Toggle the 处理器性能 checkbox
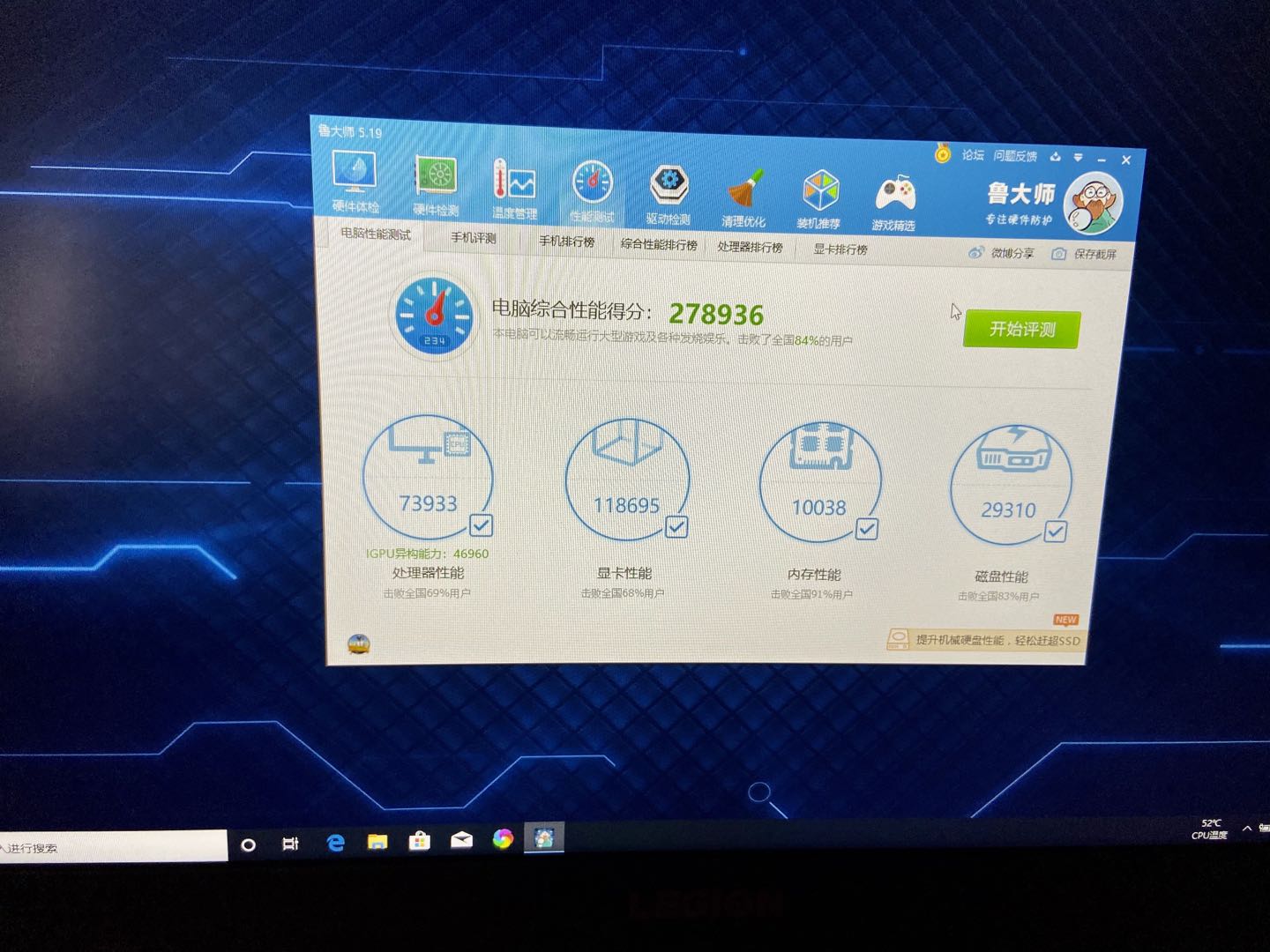This screenshot has height=952, width=1270. (x=482, y=526)
